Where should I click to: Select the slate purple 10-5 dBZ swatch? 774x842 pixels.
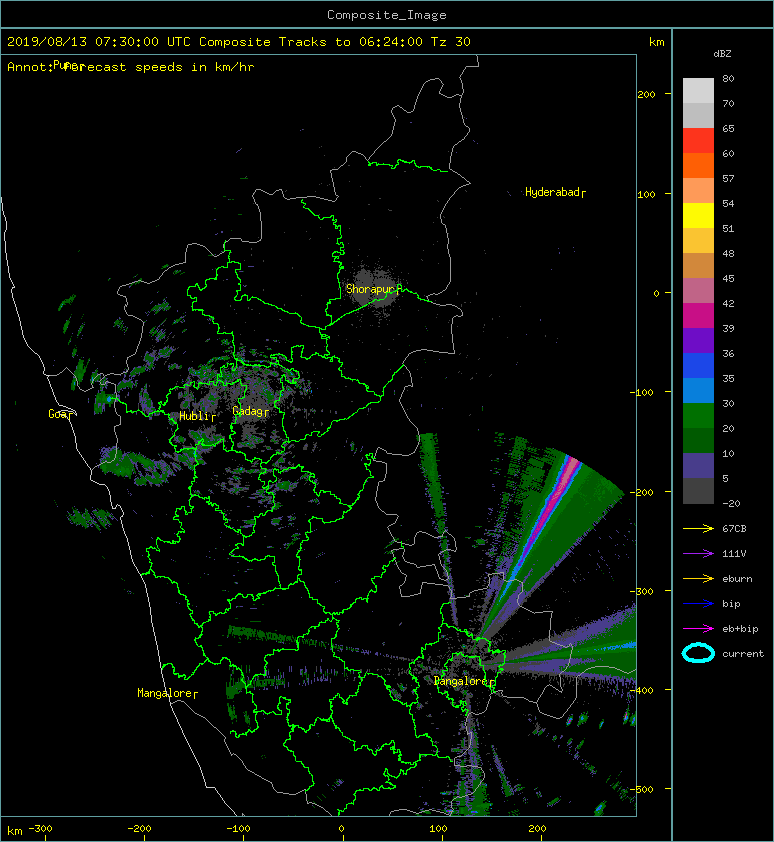pyautogui.click(x=698, y=466)
